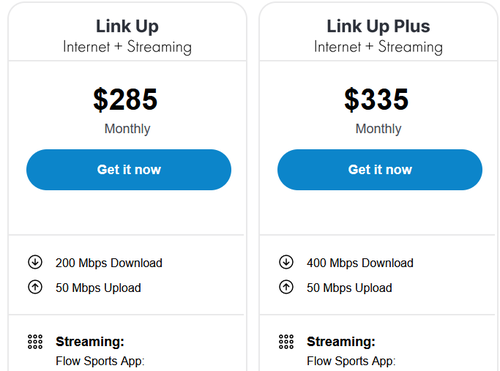
Task: Click Flow Sports App text in Link Up Plus card
Action: [351, 361]
